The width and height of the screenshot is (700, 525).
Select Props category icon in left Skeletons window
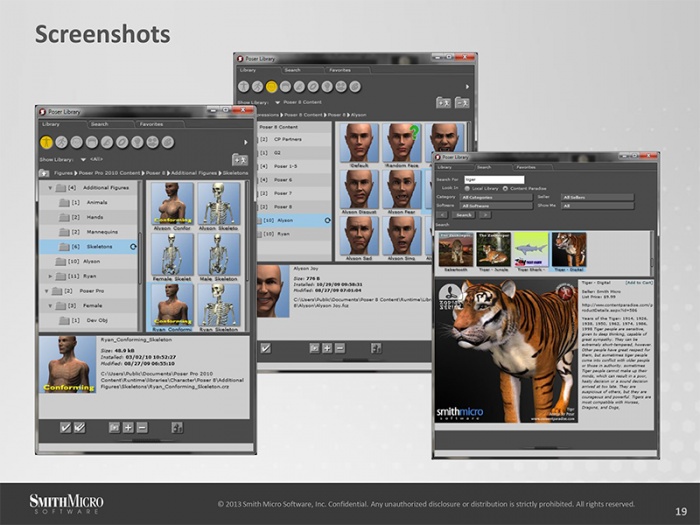click(122, 142)
